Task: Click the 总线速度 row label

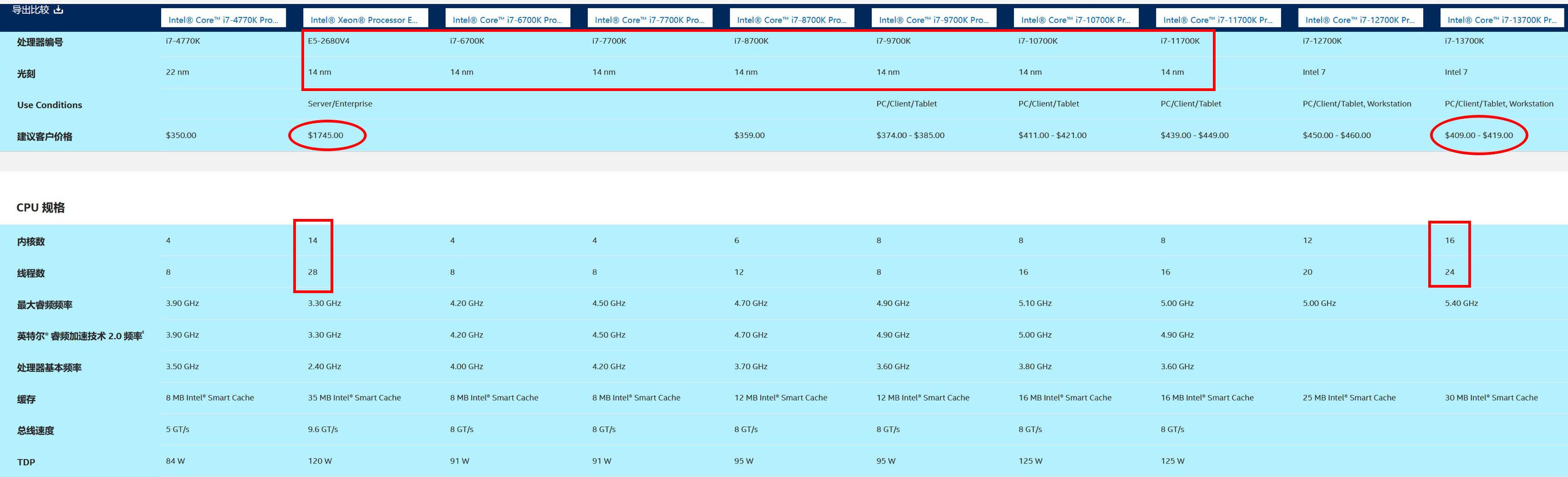Action: (36, 431)
